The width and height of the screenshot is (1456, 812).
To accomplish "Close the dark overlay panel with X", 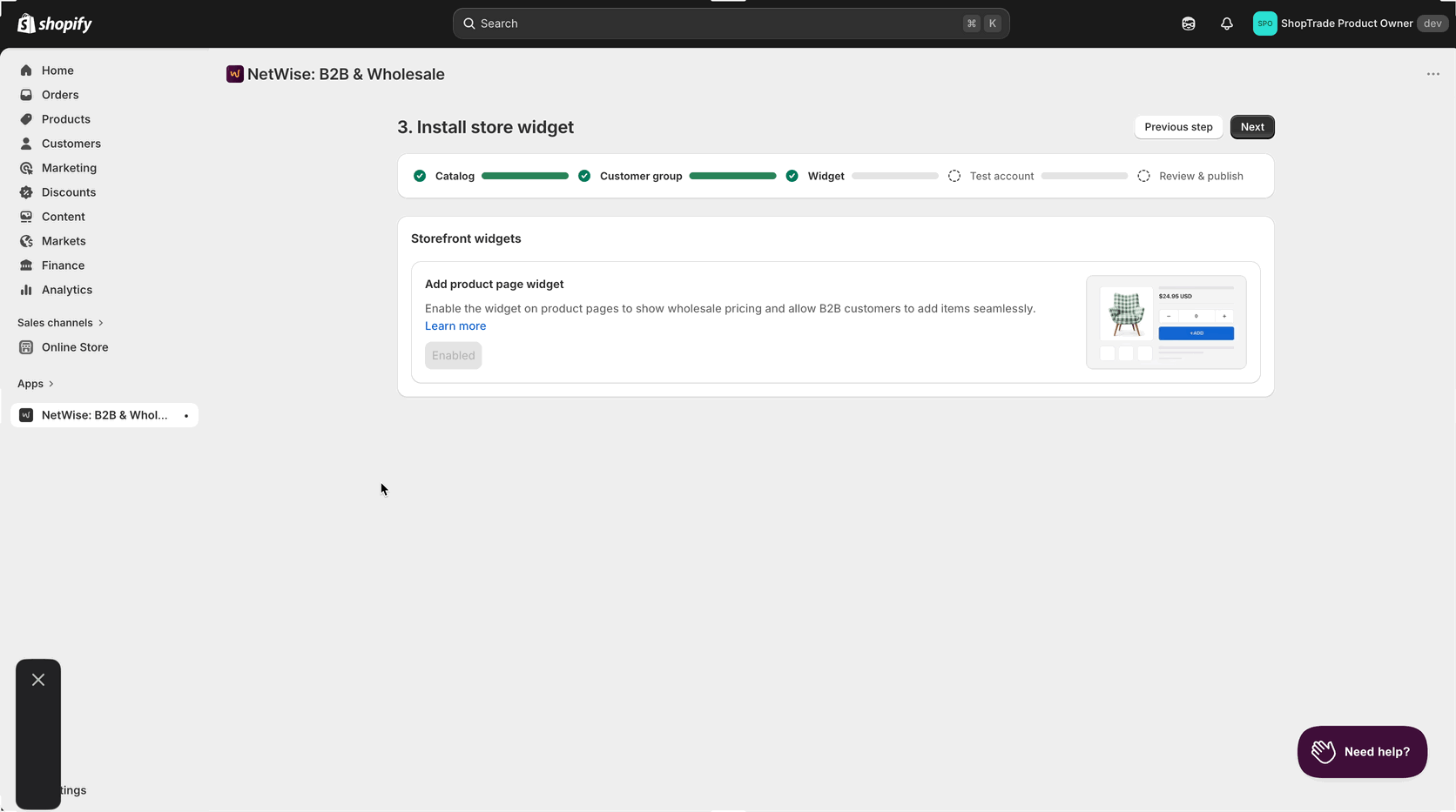I will point(38,680).
